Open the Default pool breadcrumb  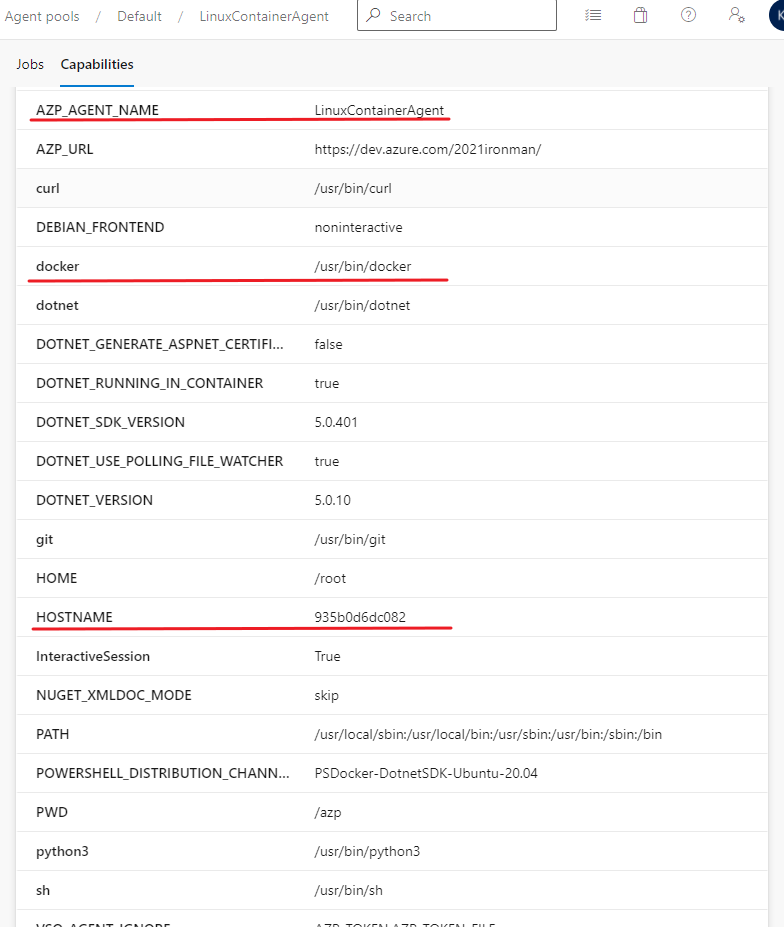tap(139, 16)
